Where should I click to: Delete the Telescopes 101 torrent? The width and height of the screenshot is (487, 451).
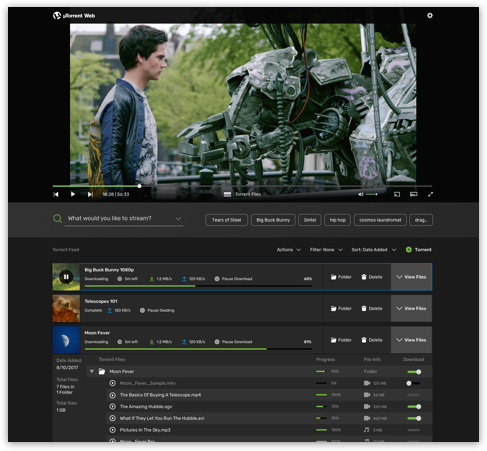[x=372, y=308]
